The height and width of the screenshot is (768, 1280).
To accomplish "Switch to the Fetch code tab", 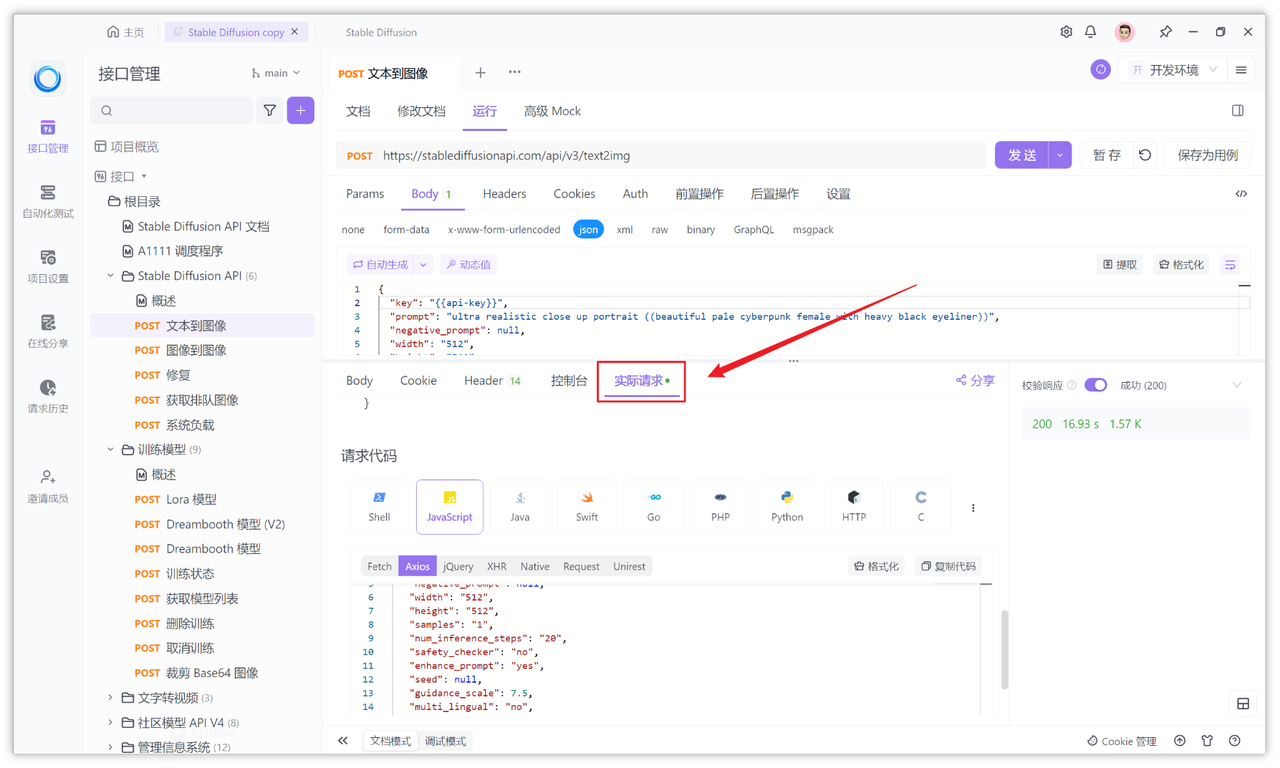I will click(x=380, y=566).
